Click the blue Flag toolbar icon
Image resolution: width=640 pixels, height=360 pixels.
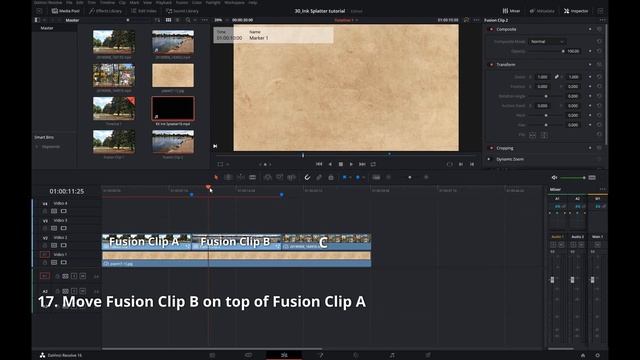[x=344, y=178]
